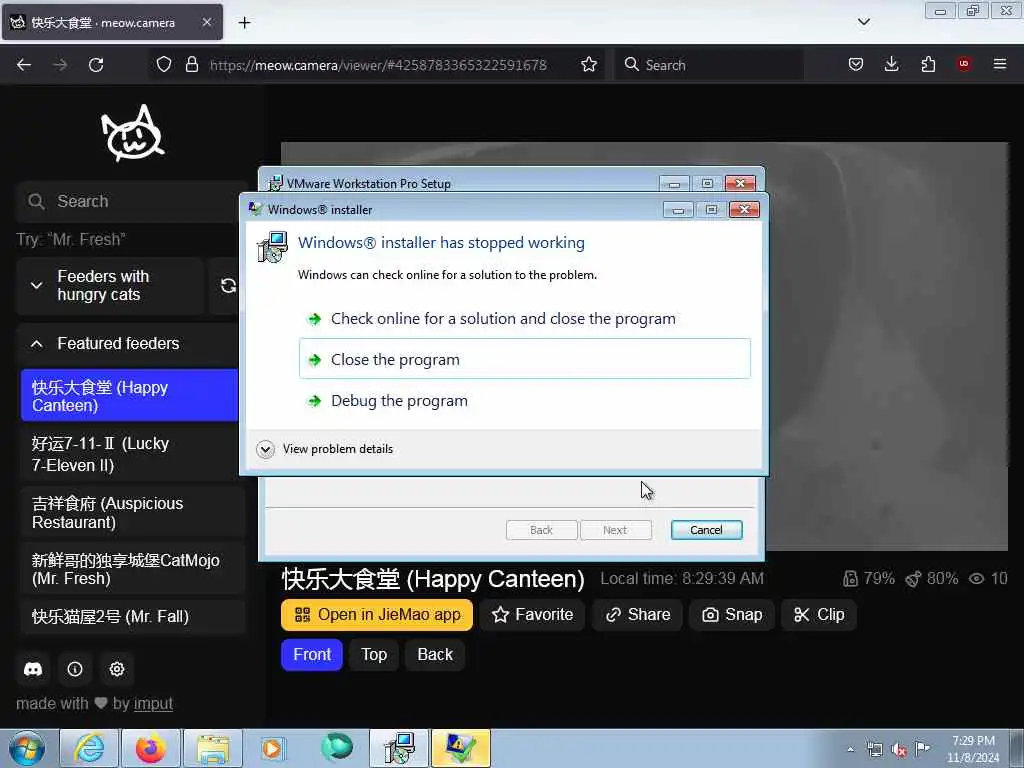Click the muted volume tray icon
Screen dimensions: 1024x768
pyautogui.click(x=899, y=749)
